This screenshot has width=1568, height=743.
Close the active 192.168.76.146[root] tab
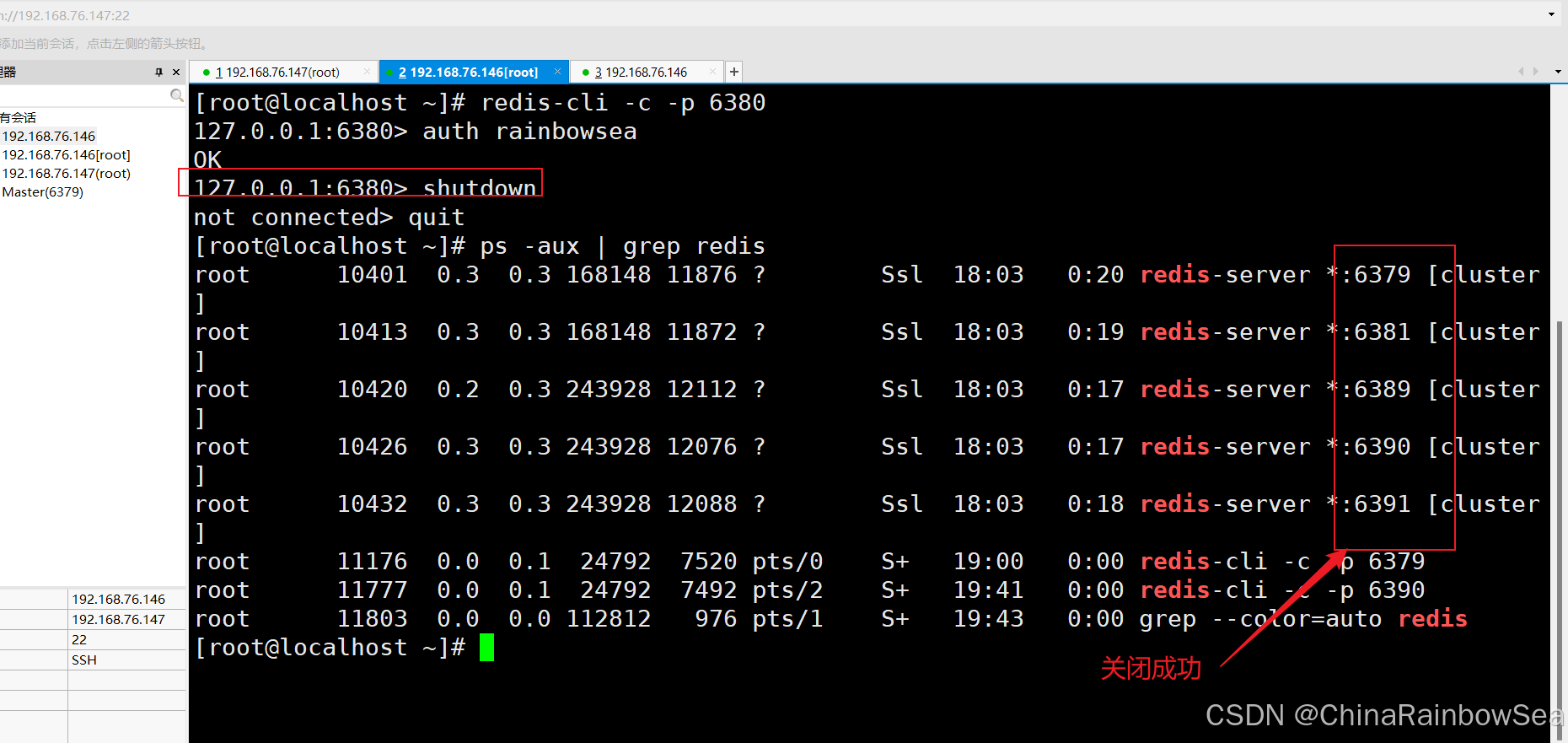[x=557, y=72]
